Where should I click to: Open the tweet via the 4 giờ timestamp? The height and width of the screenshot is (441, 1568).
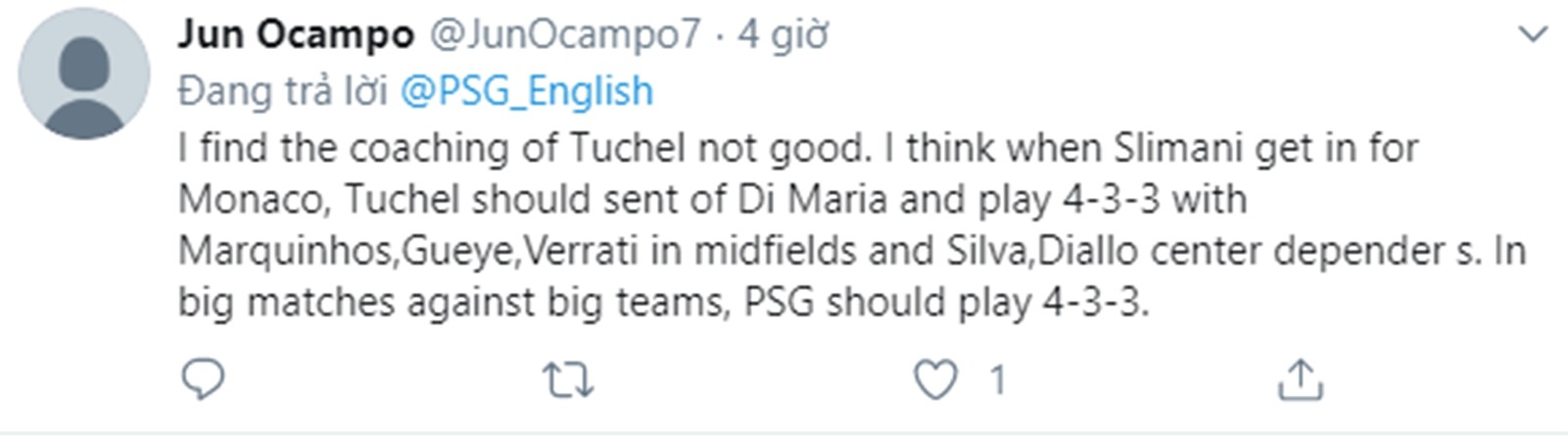[783, 35]
